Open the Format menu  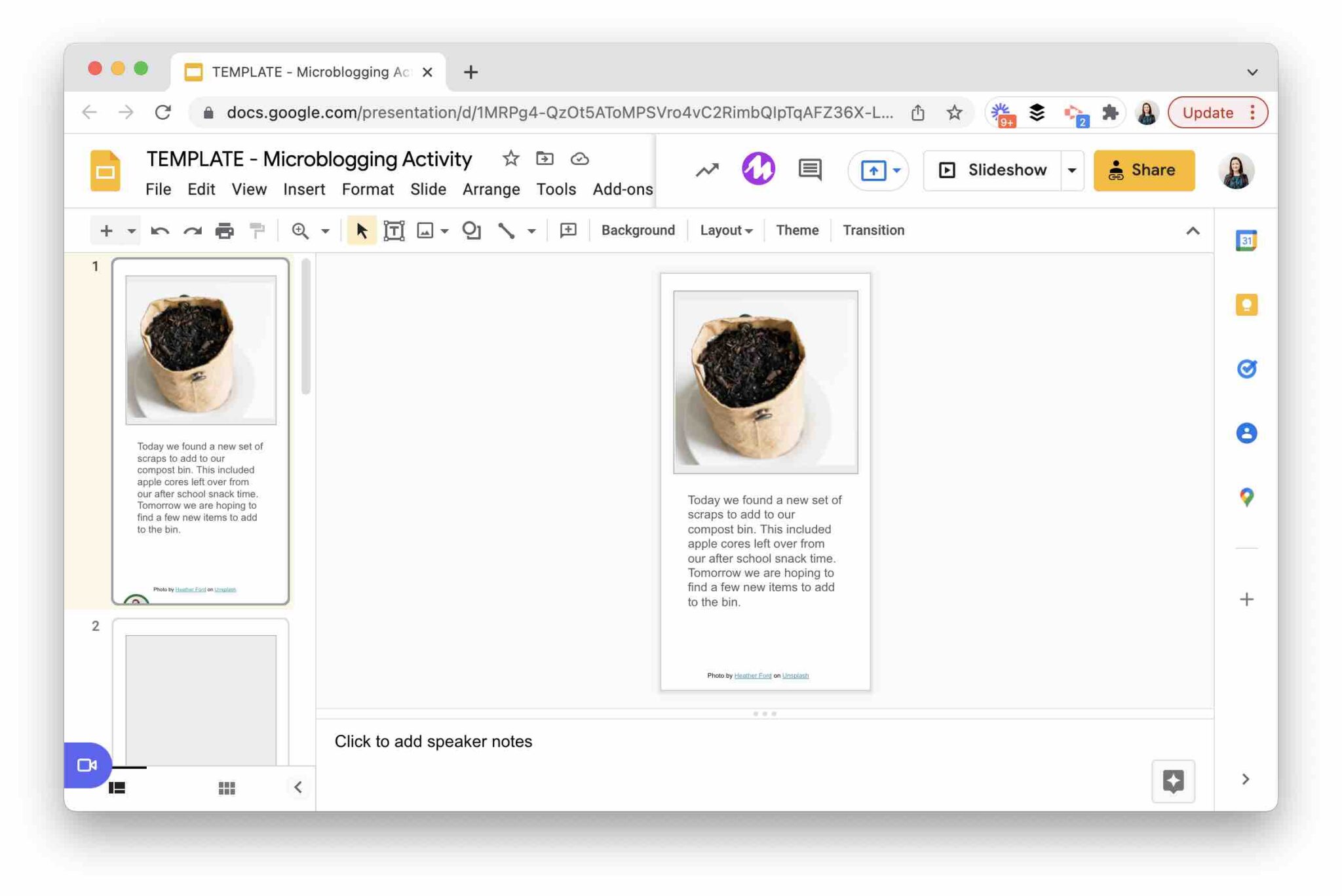pyautogui.click(x=368, y=189)
